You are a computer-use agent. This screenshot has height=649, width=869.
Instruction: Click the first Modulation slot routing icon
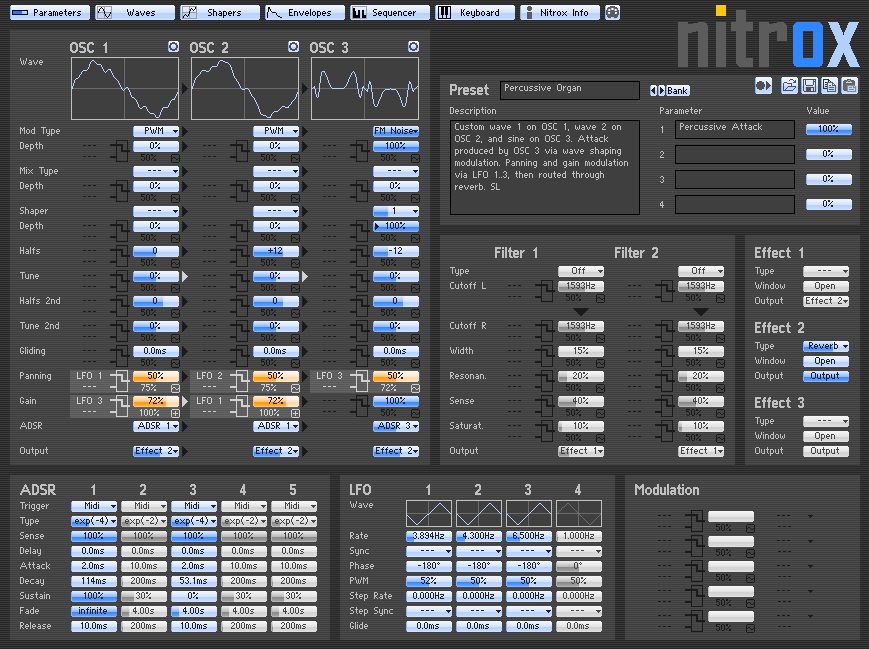point(695,521)
